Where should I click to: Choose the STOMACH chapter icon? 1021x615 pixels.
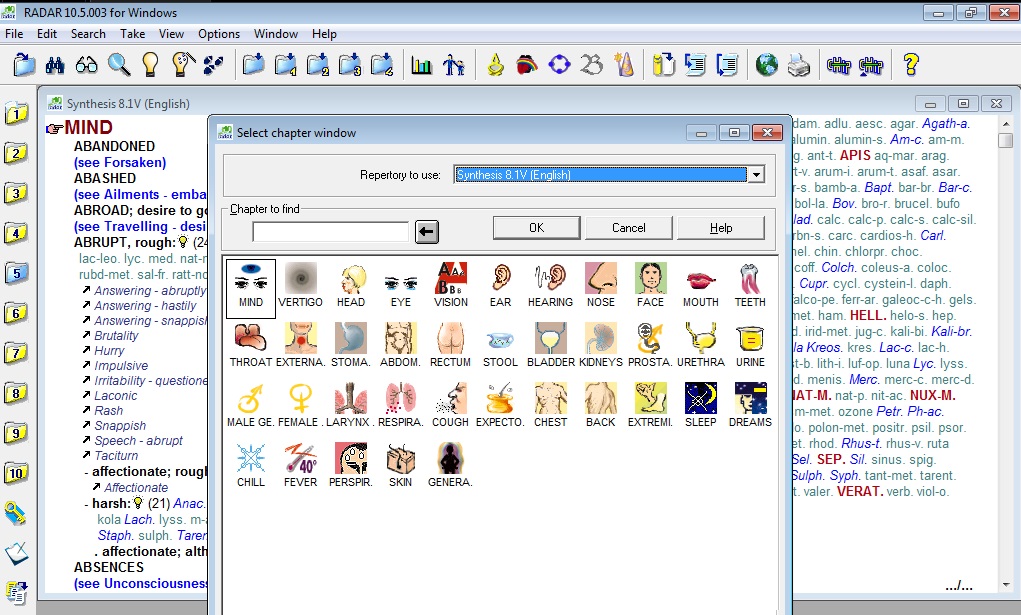click(350, 347)
